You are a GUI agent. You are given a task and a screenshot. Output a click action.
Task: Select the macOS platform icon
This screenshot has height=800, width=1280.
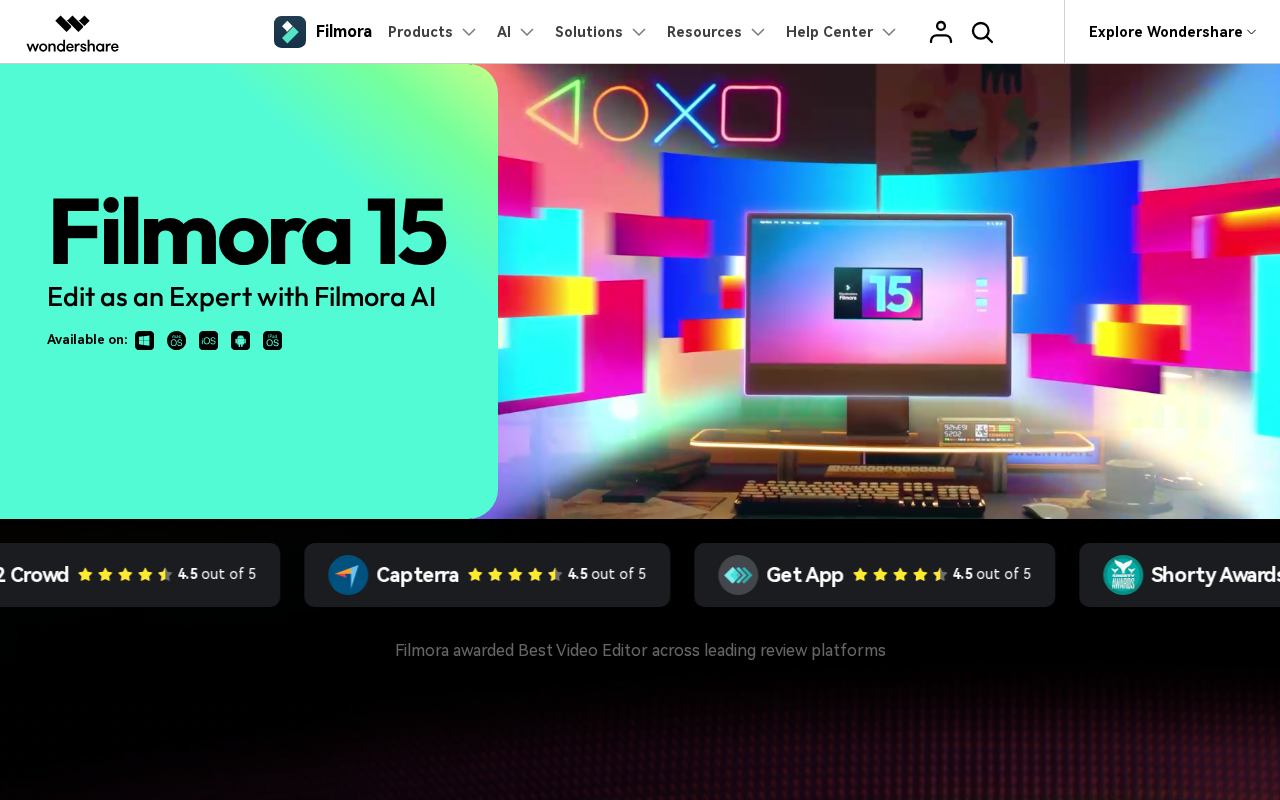pos(177,341)
